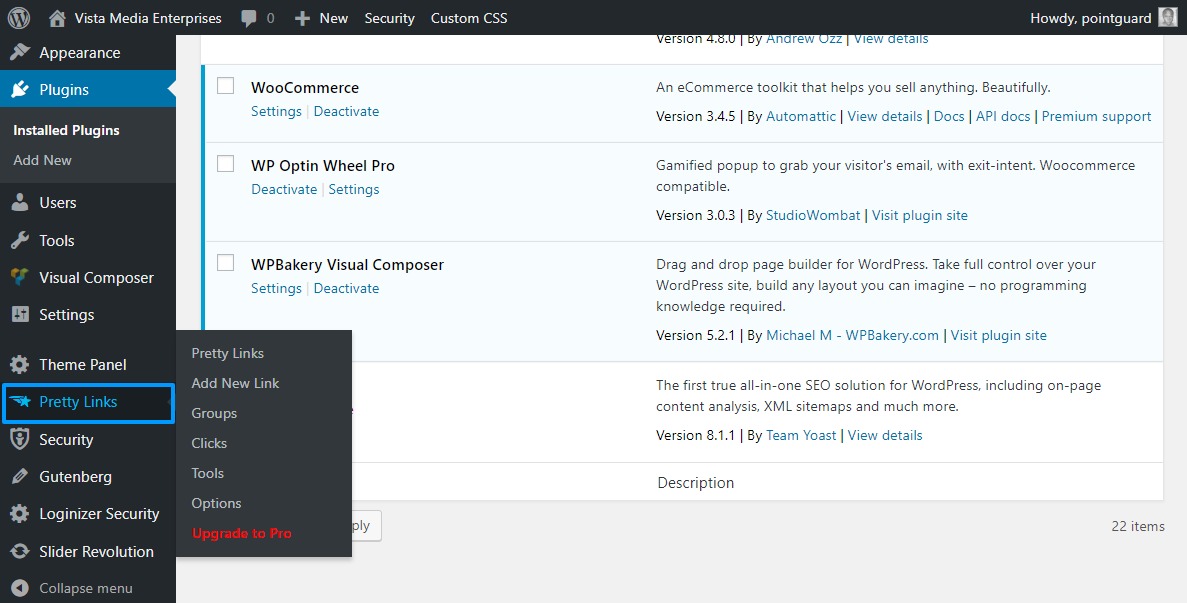Deactivate WP Optin Wheel Pro

click(284, 189)
